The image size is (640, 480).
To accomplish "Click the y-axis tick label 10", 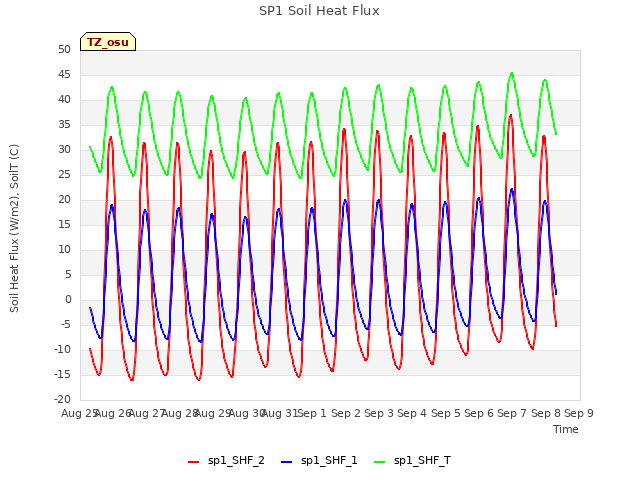I will tap(64, 250).
